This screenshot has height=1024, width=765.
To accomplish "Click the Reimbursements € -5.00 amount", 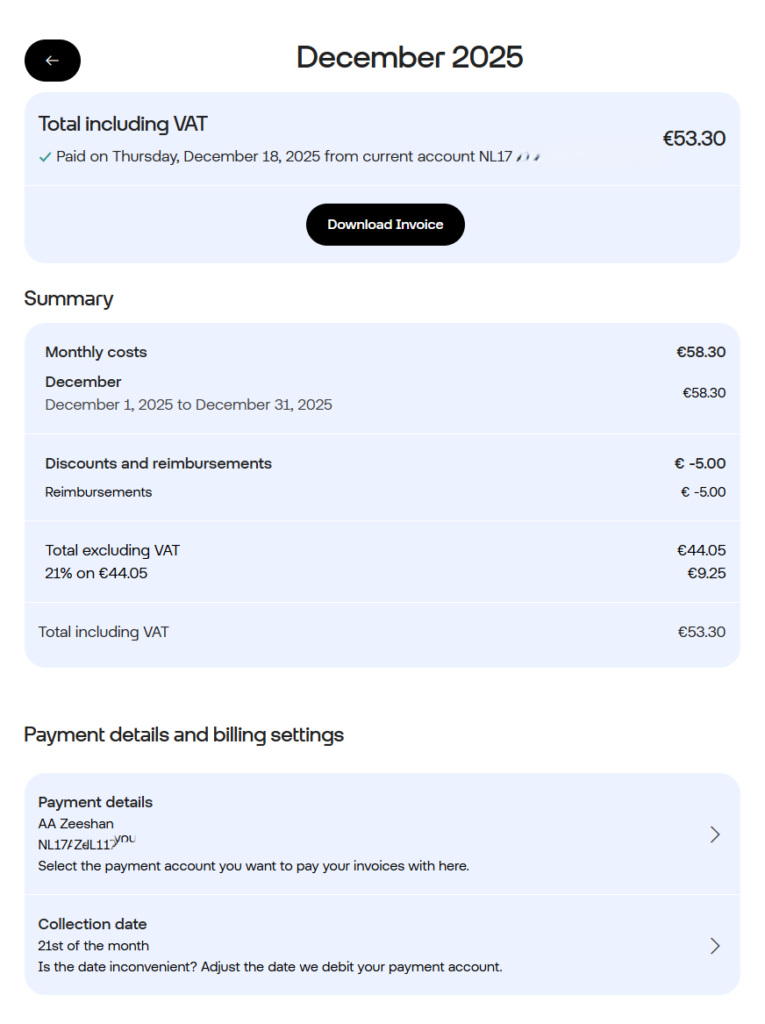I will pos(703,492).
